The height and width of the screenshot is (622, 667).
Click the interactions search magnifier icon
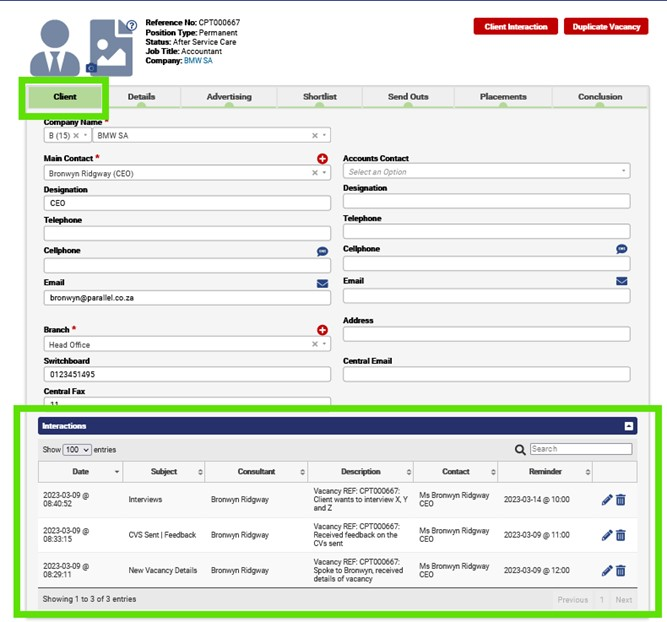point(520,450)
